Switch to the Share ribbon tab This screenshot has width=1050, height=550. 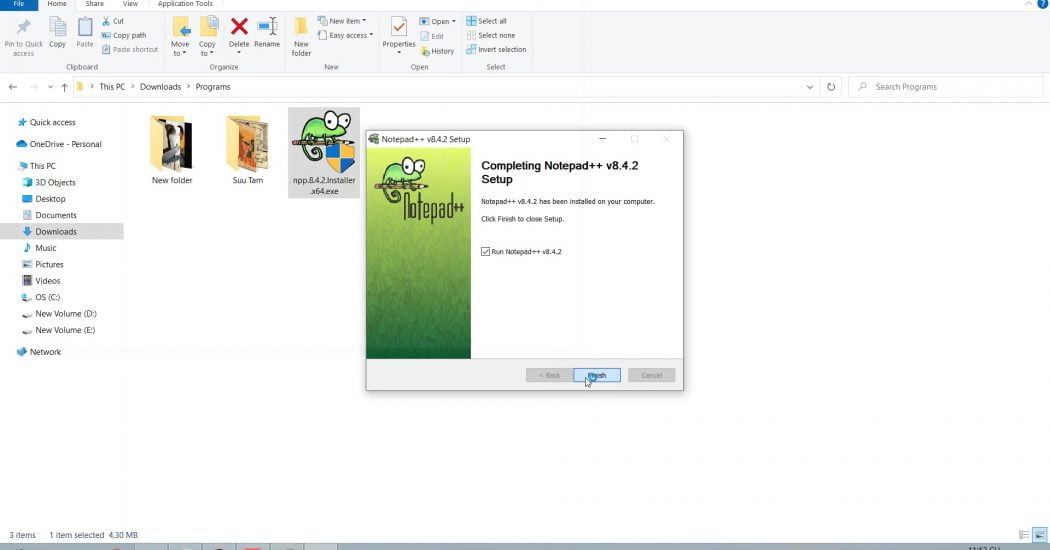coord(94,4)
